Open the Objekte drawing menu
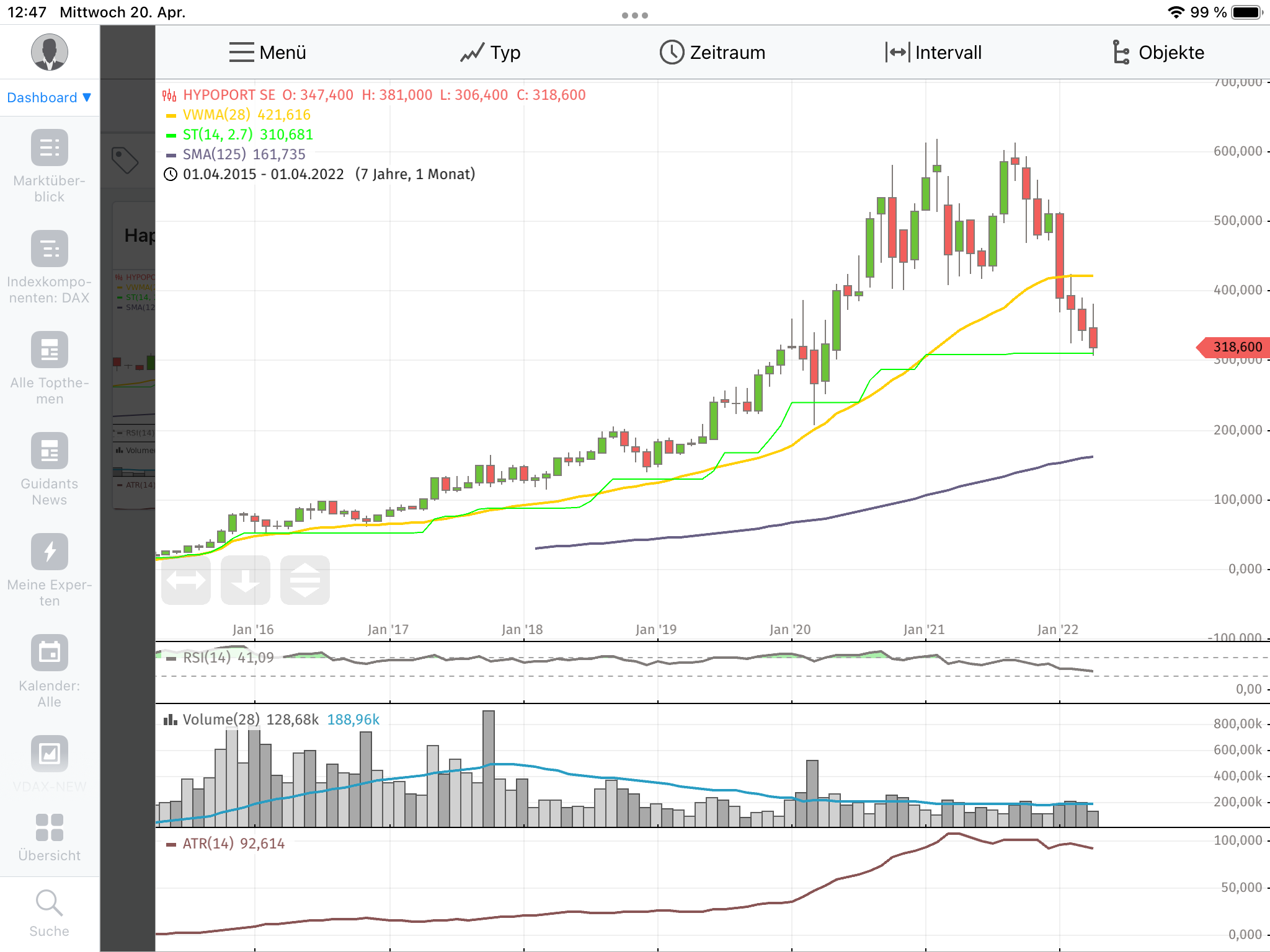 point(1158,53)
